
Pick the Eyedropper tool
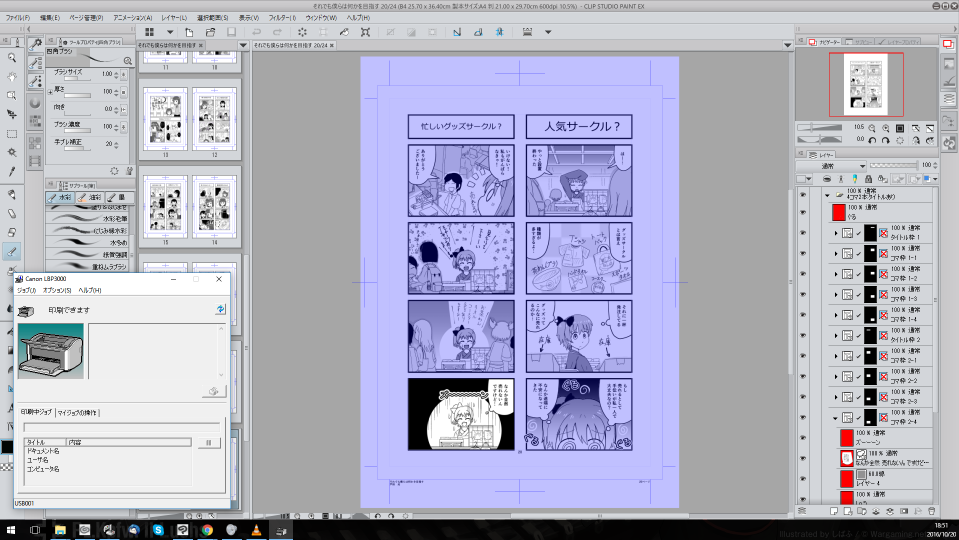[x=12, y=171]
